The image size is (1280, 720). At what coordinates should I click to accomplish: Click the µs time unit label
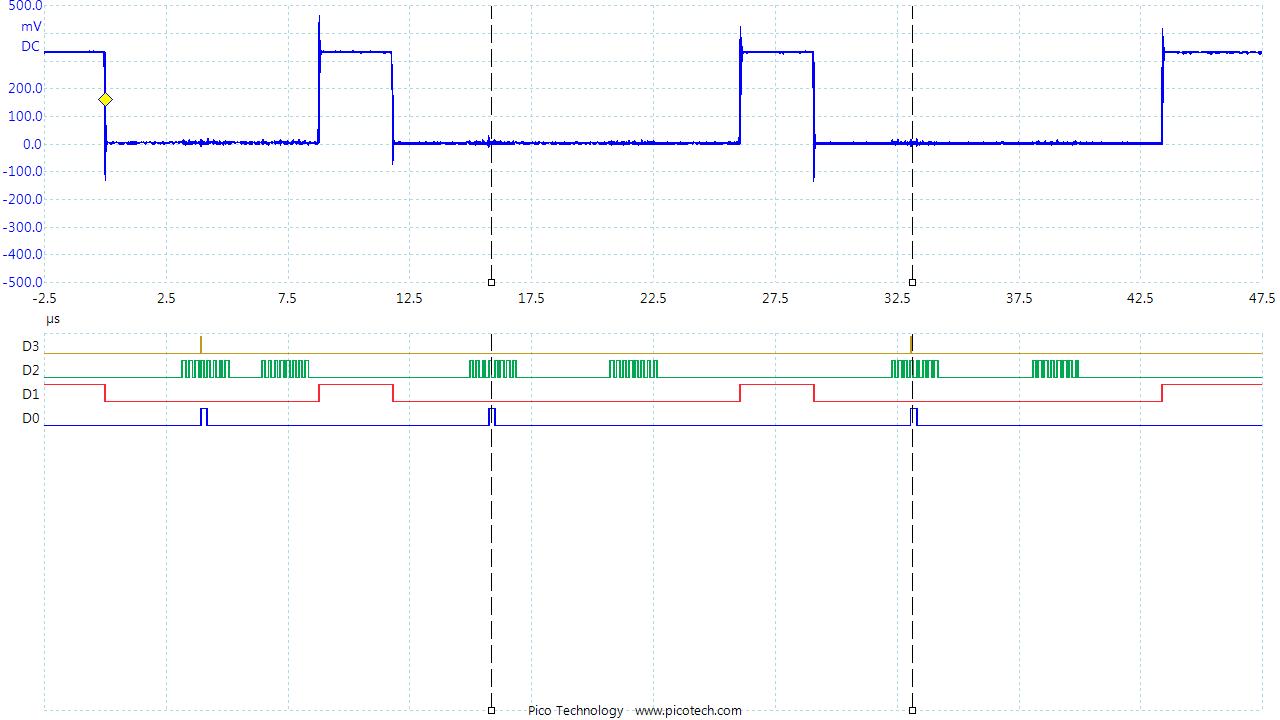pos(51,318)
